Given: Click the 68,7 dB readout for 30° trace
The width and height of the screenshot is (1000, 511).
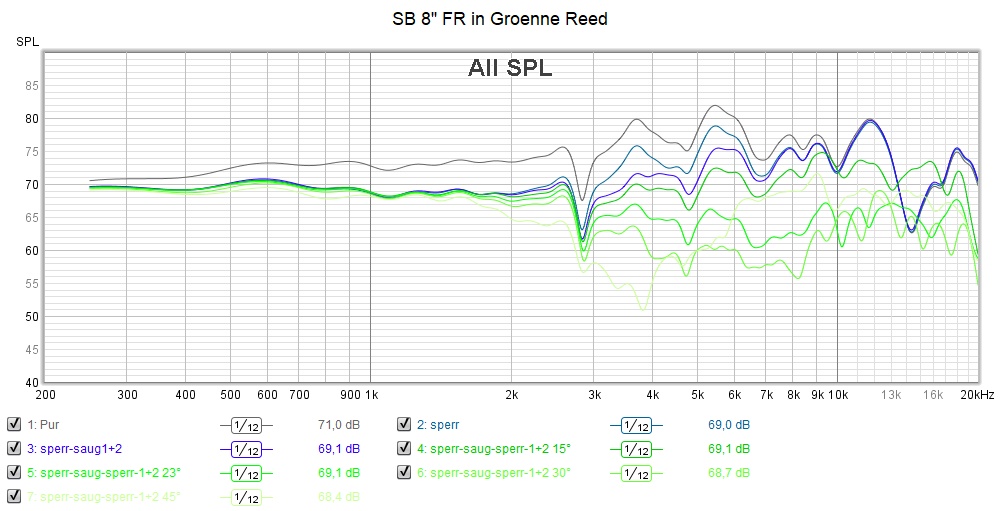Looking at the screenshot, I should tap(728, 473).
